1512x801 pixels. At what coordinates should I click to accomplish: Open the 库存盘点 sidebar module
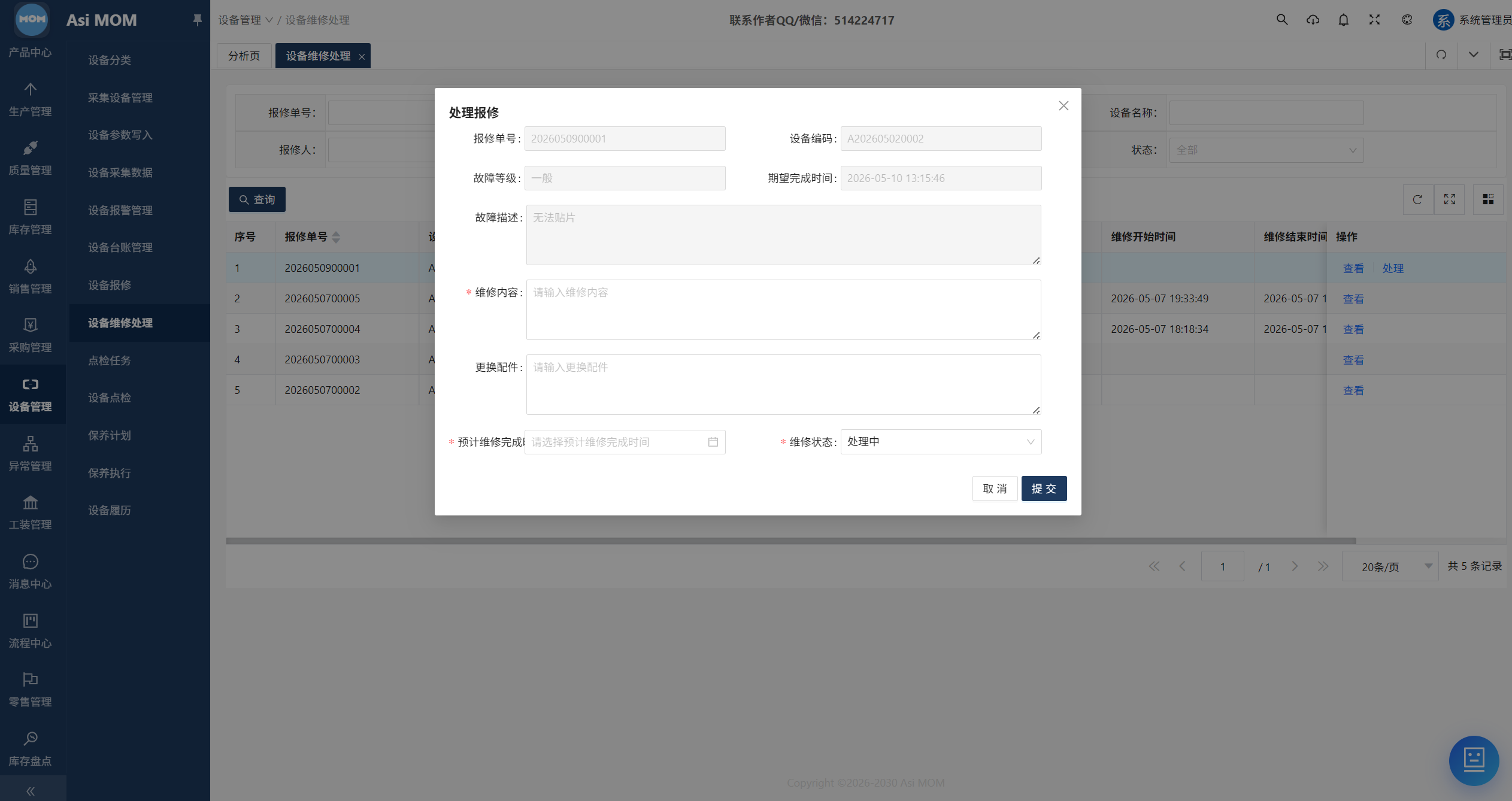[31, 748]
